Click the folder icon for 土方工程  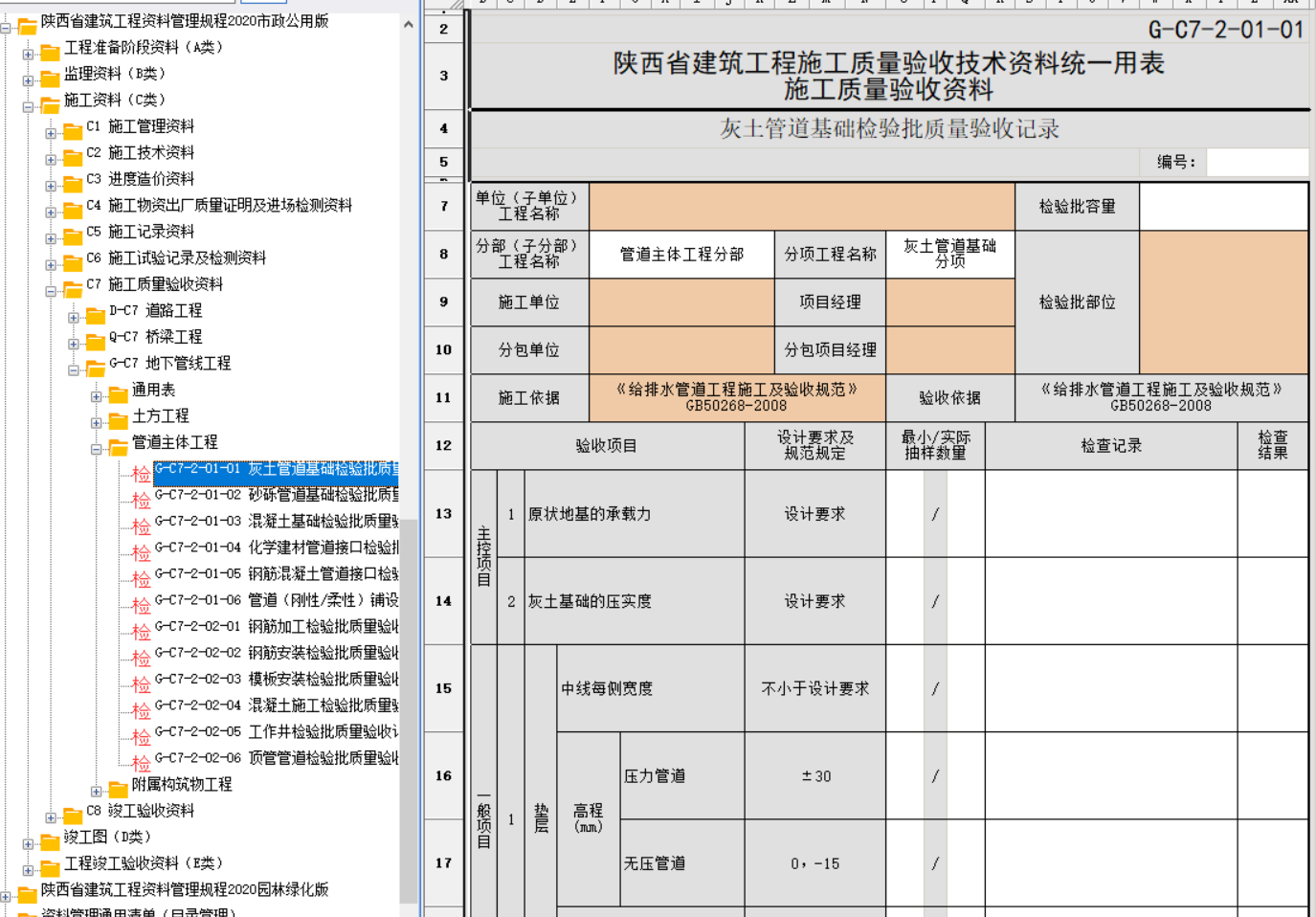118,418
